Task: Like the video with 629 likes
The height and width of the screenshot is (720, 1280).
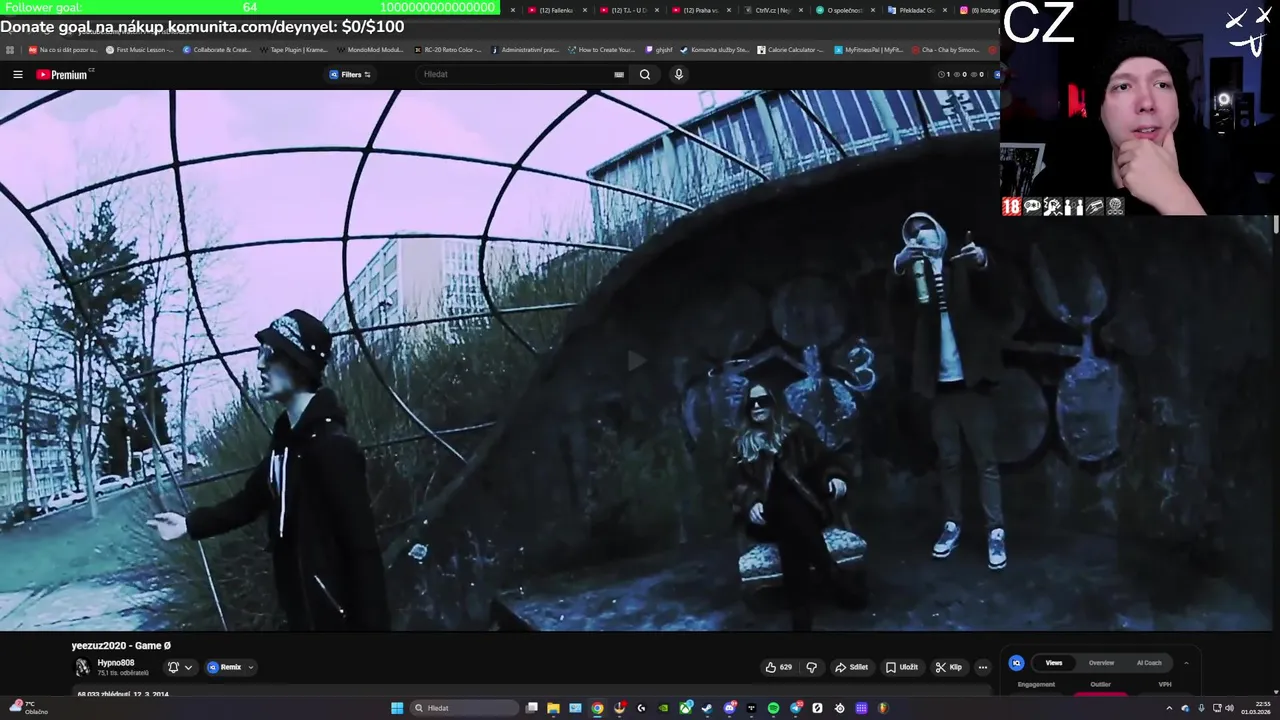Action: pyautogui.click(x=779, y=667)
